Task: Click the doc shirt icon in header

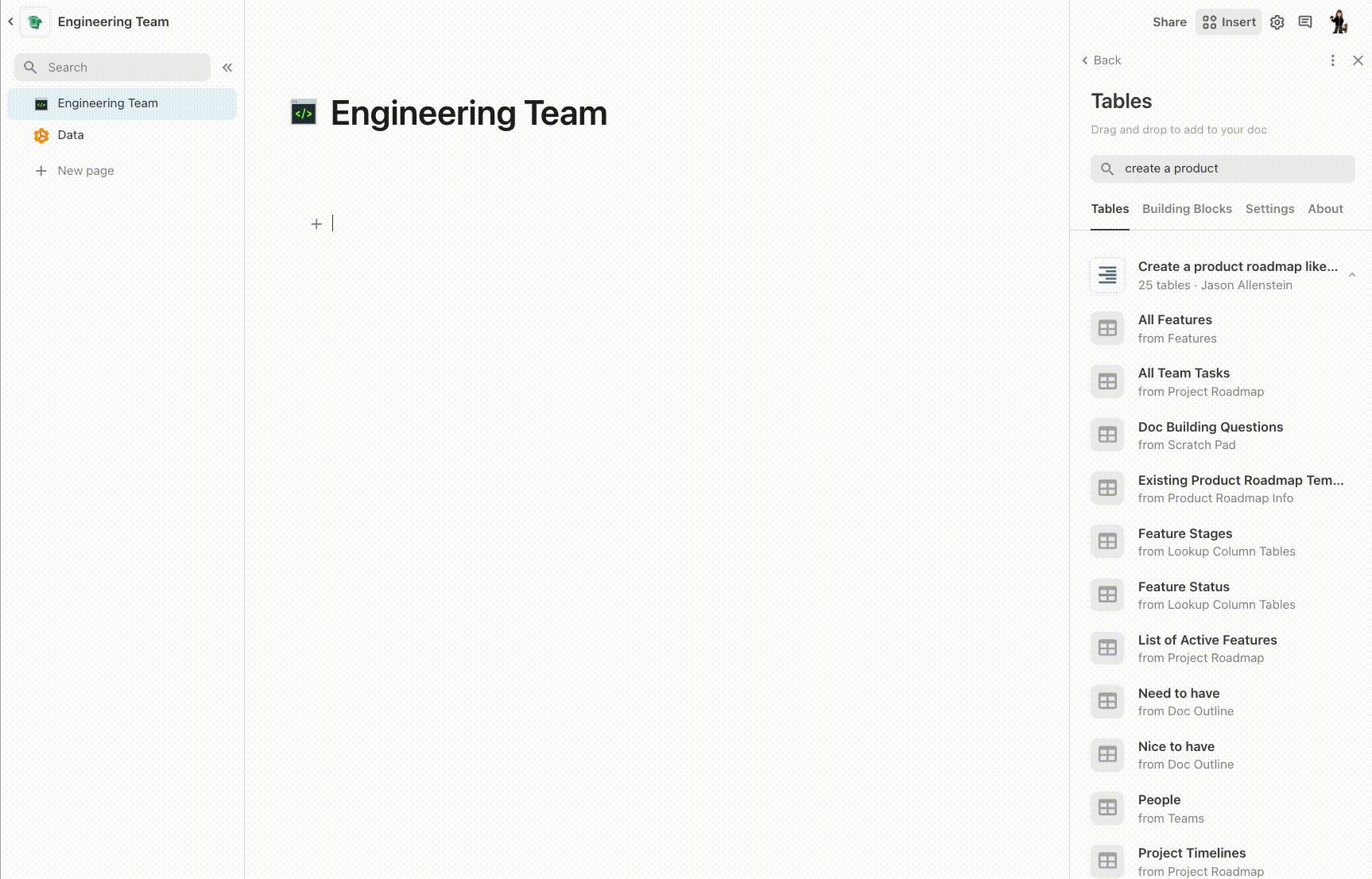Action: [35, 21]
